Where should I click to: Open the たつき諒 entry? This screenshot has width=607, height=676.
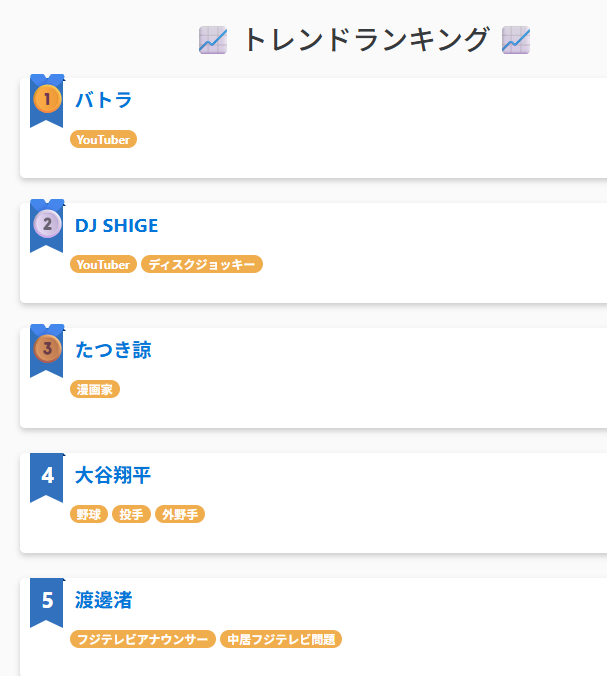pos(113,350)
